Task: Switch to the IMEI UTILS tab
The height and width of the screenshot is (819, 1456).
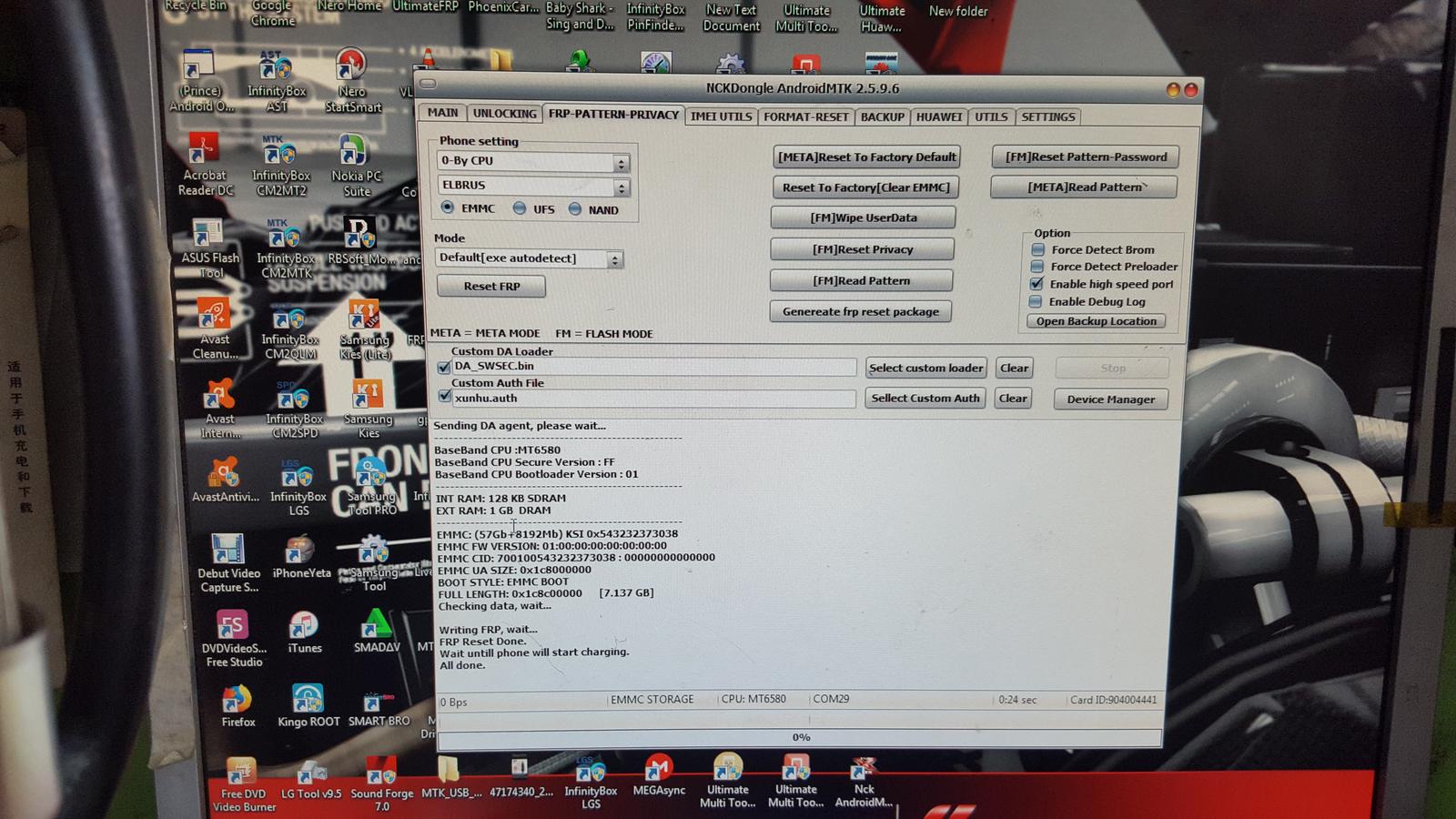Action: click(x=721, y=116)
